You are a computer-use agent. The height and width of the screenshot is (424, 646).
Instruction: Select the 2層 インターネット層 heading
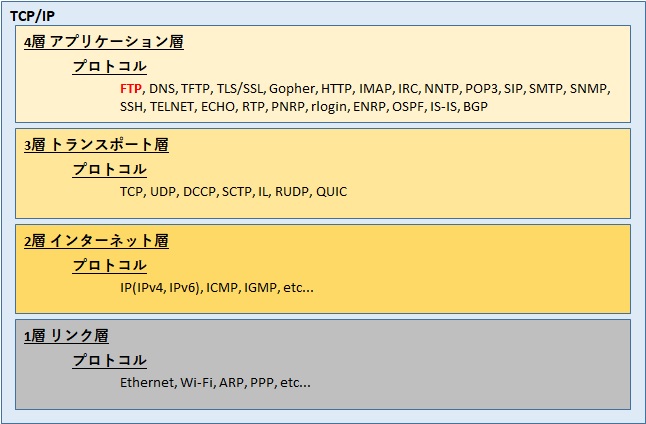point(95,241)
